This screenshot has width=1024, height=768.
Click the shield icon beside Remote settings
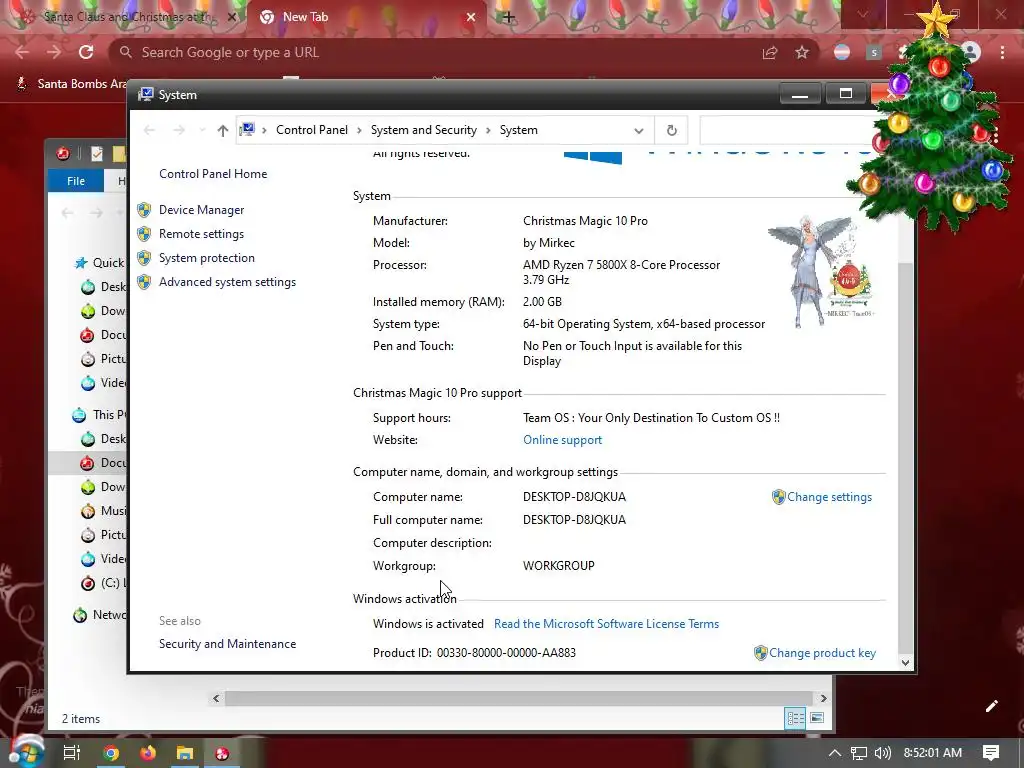[x=144, y=234]
